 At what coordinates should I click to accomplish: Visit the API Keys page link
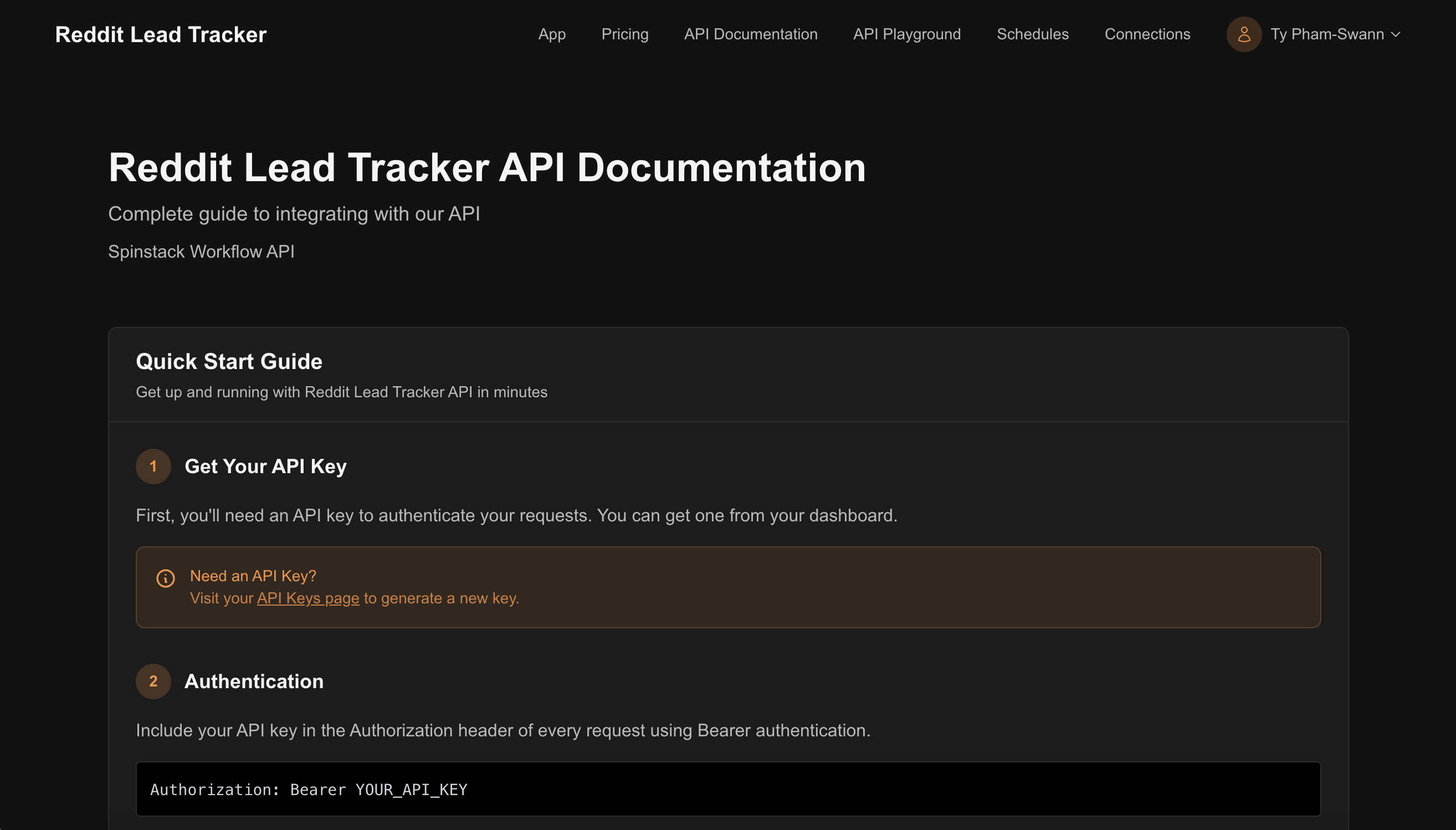pos(307,598)
